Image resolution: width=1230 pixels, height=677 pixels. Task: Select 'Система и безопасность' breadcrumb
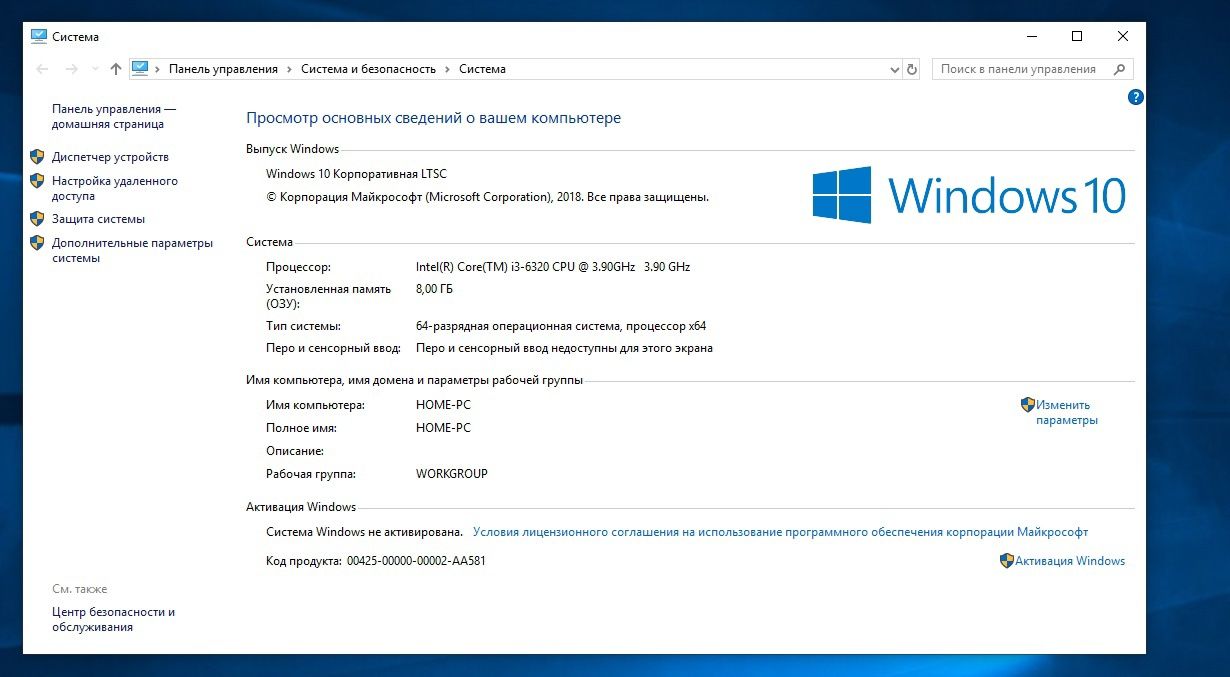[369, 69]
